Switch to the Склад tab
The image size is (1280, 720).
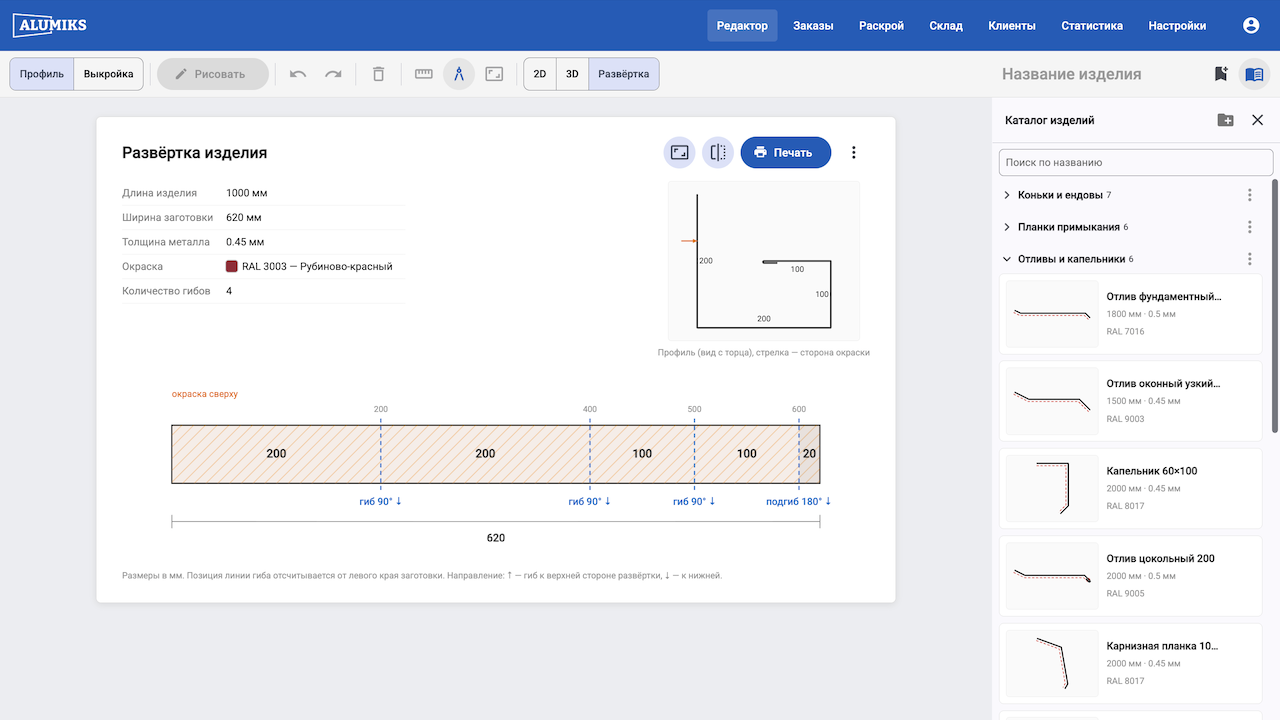click(946, 26)
